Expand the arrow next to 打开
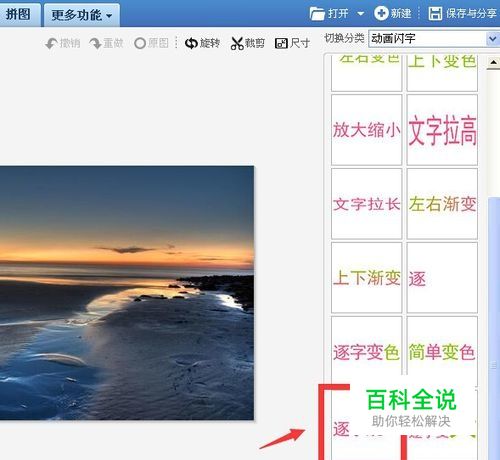 point(360,14)
